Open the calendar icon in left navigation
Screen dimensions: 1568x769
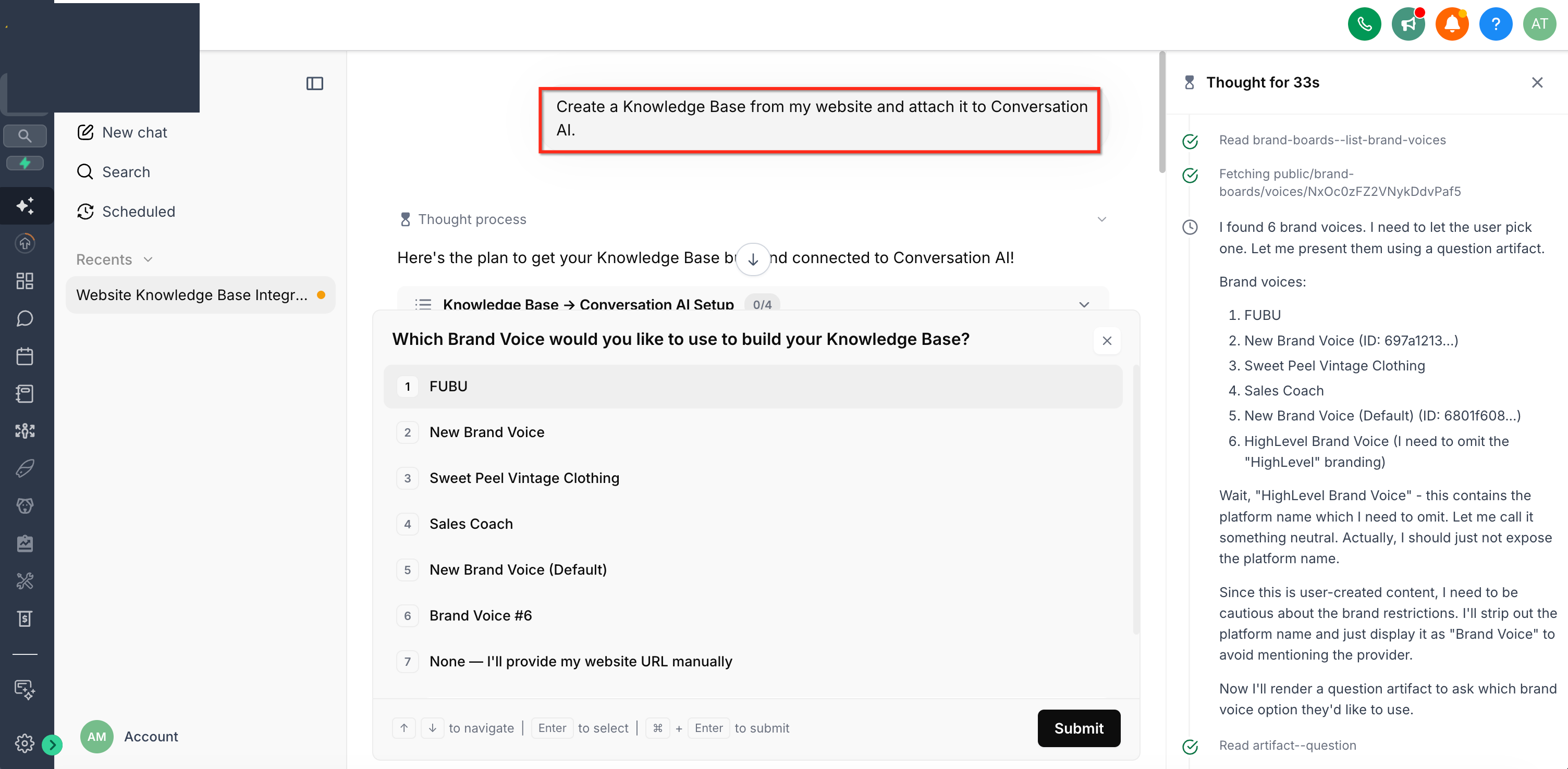[x=25, y=356]
